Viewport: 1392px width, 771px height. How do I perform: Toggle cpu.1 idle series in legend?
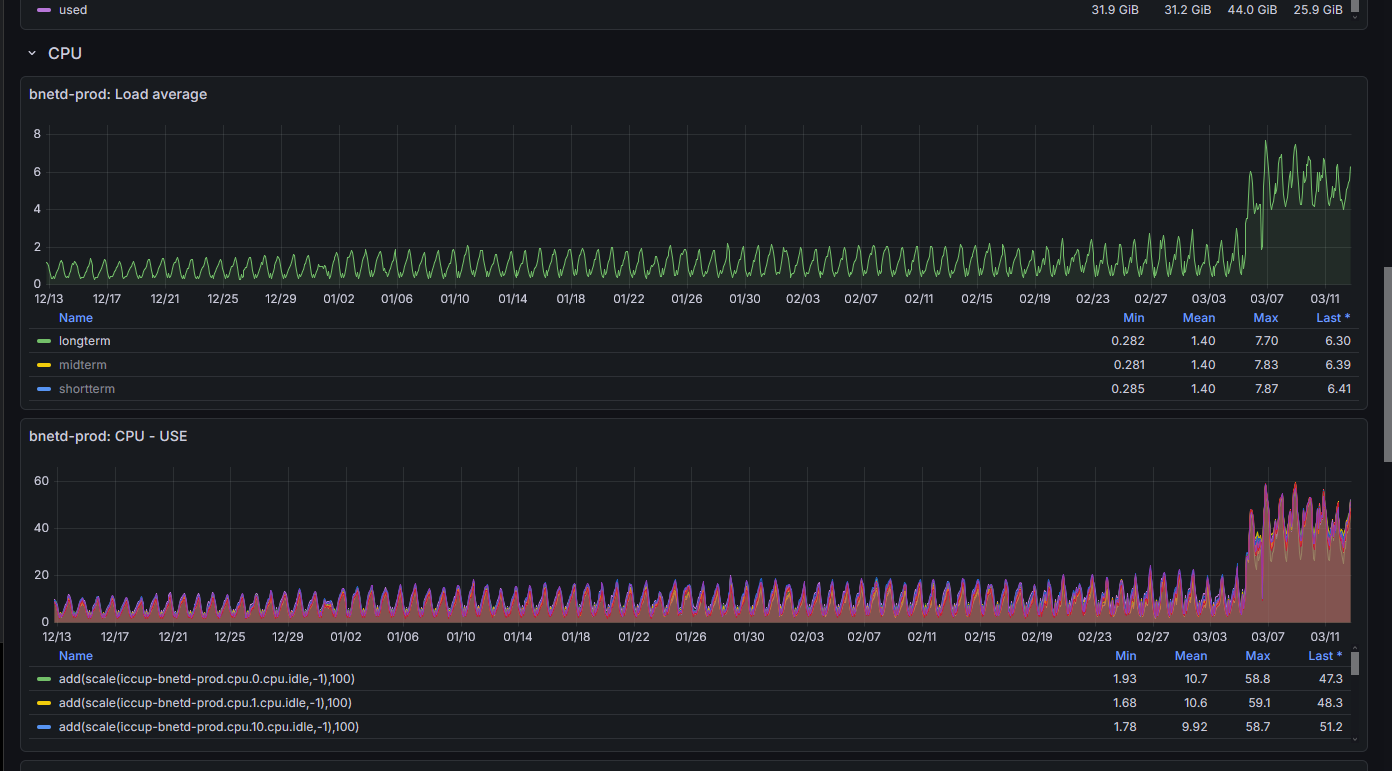(205, 703)
